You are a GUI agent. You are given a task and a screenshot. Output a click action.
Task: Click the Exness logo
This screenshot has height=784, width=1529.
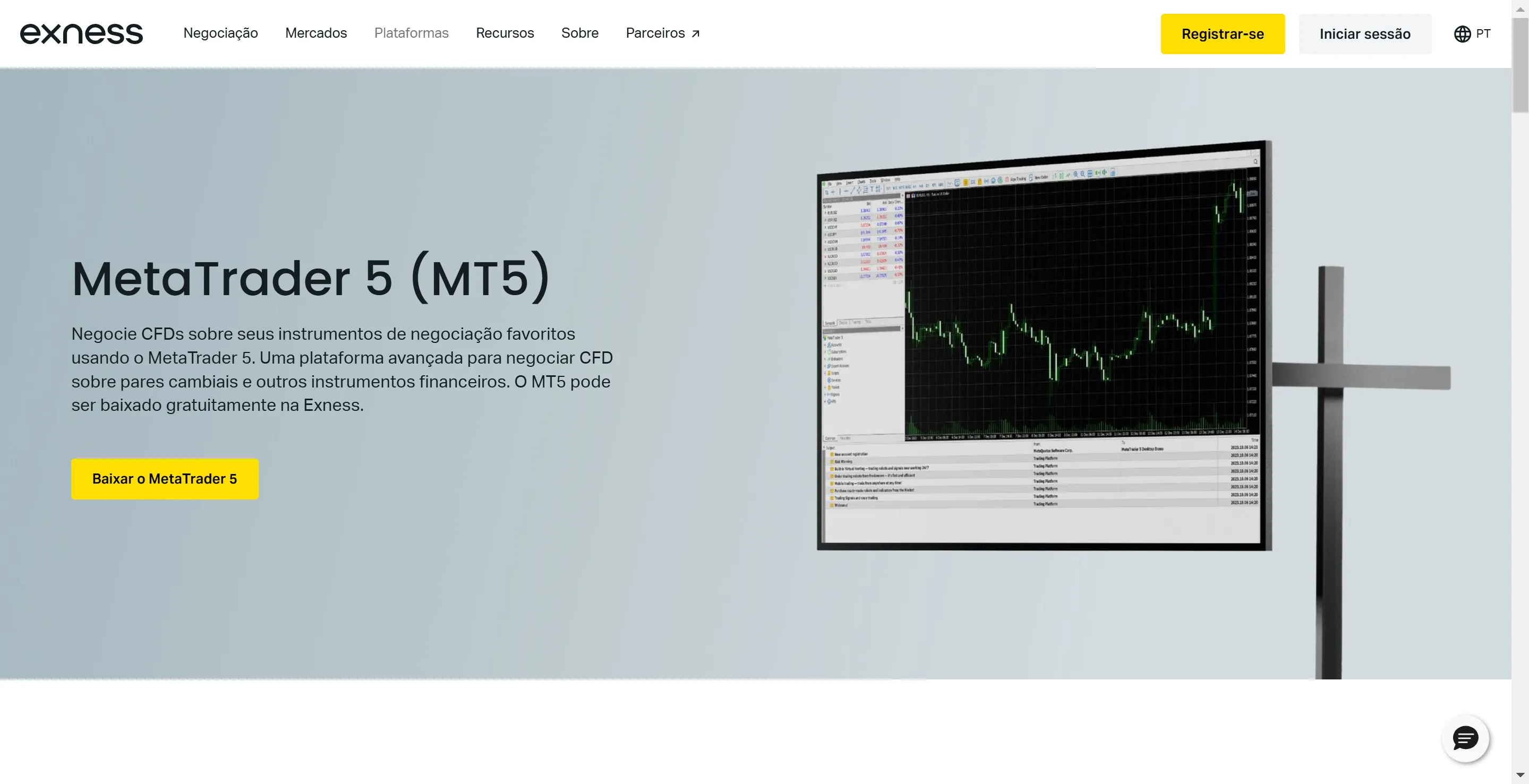[x=81, y=34]
